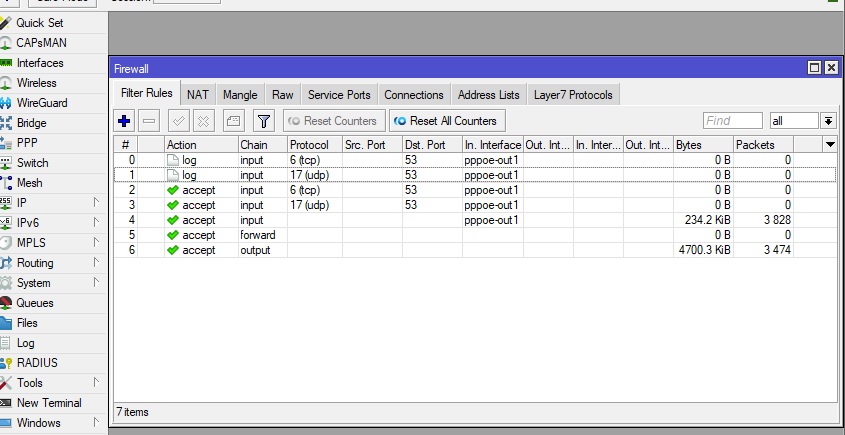The image size is (845, 435).
Task: Select rule 0 log tcp row
Action: 475,160
